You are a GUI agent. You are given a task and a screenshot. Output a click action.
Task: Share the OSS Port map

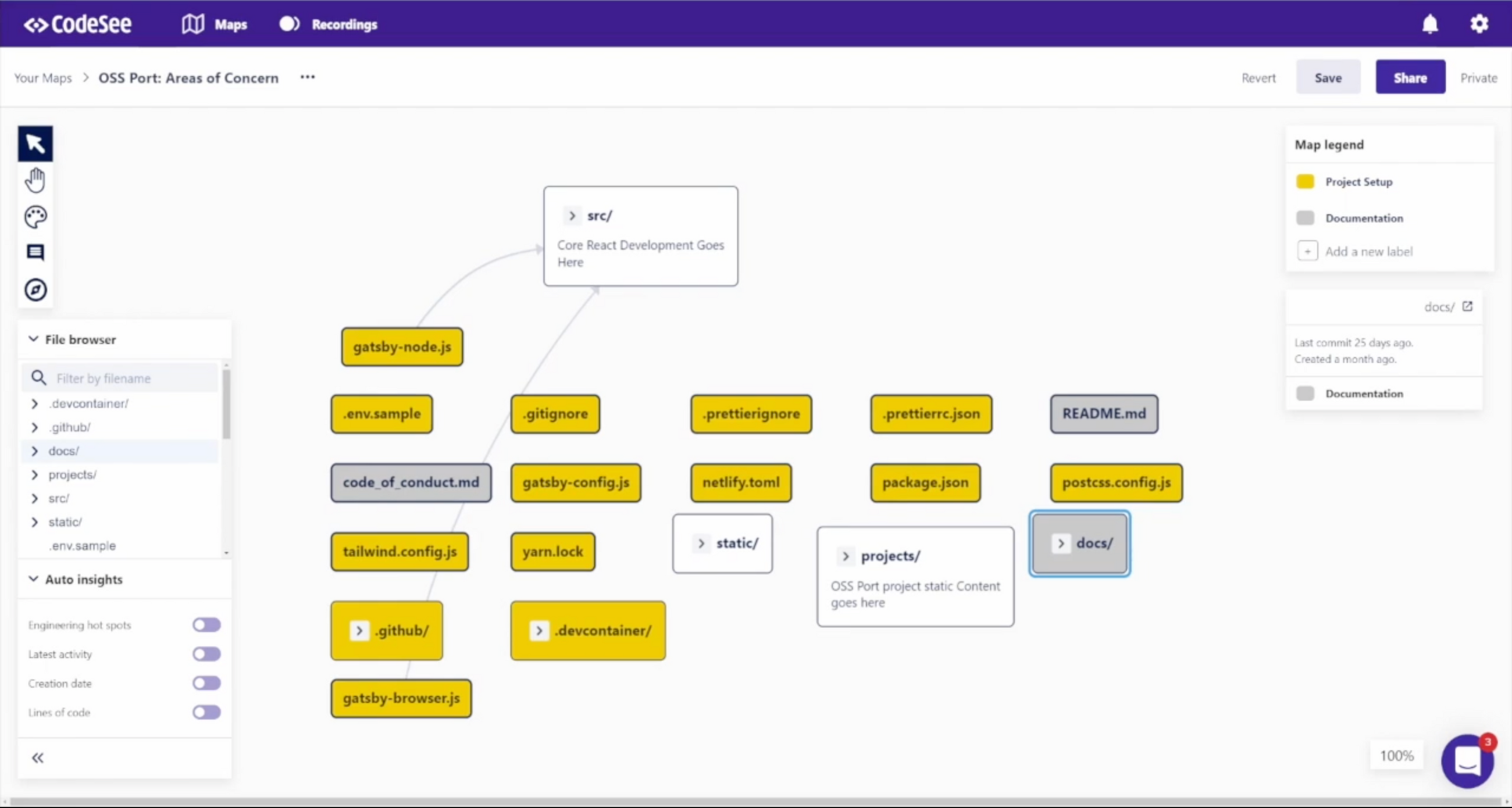[x=1410, y=77]
